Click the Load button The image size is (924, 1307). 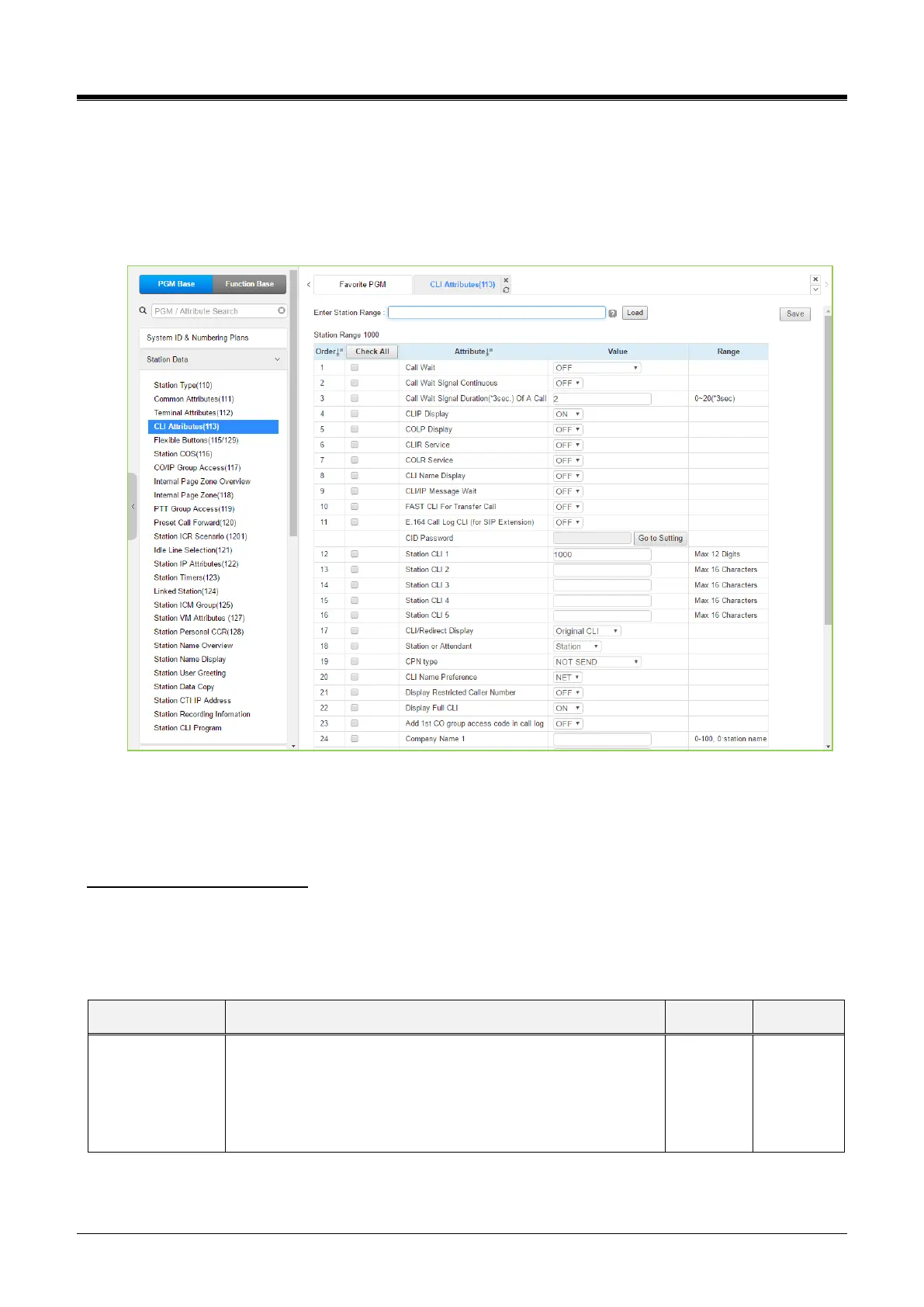click(635, 313)
